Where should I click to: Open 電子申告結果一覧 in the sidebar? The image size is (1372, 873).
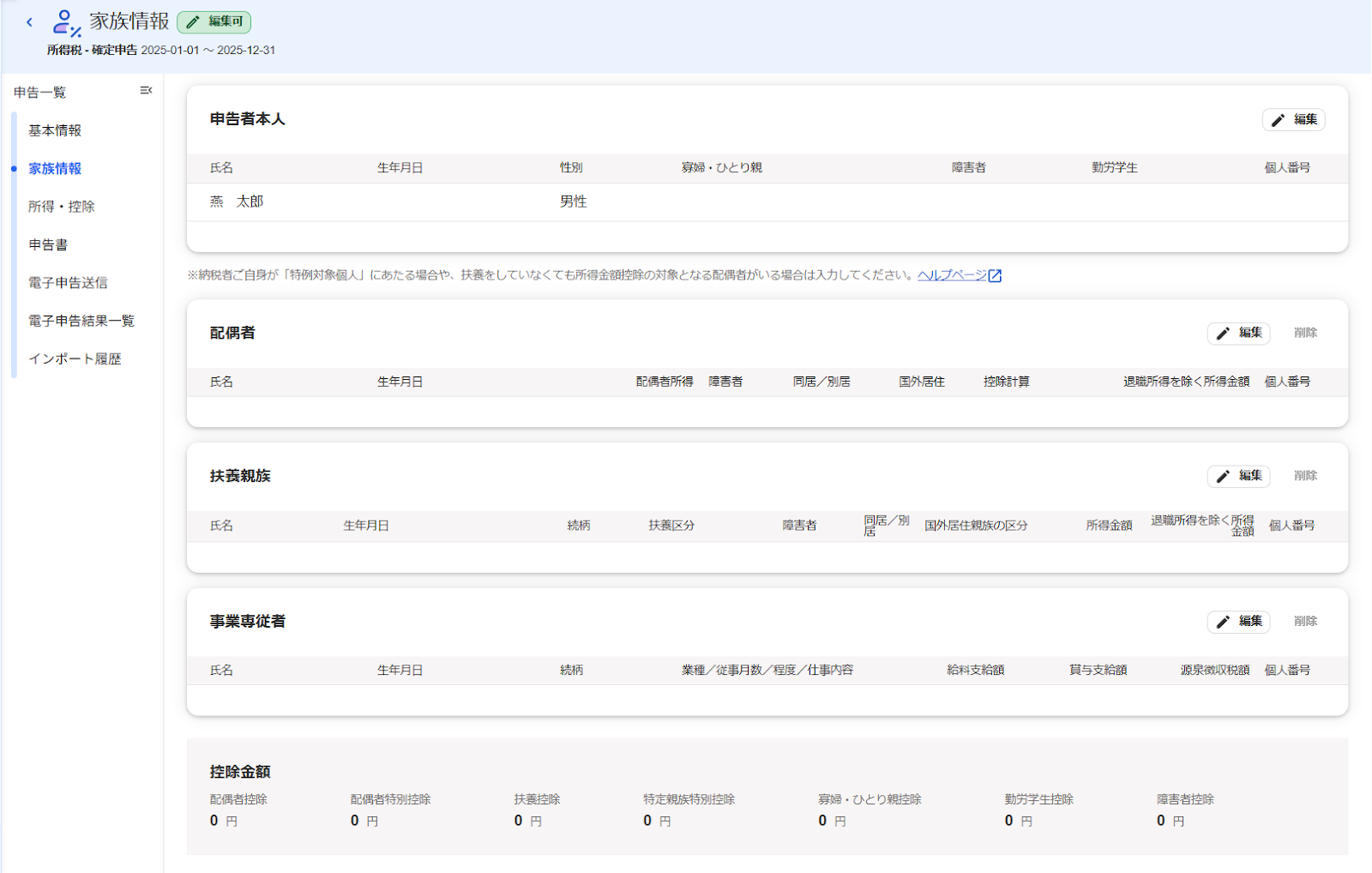click(x=81, y=321)
